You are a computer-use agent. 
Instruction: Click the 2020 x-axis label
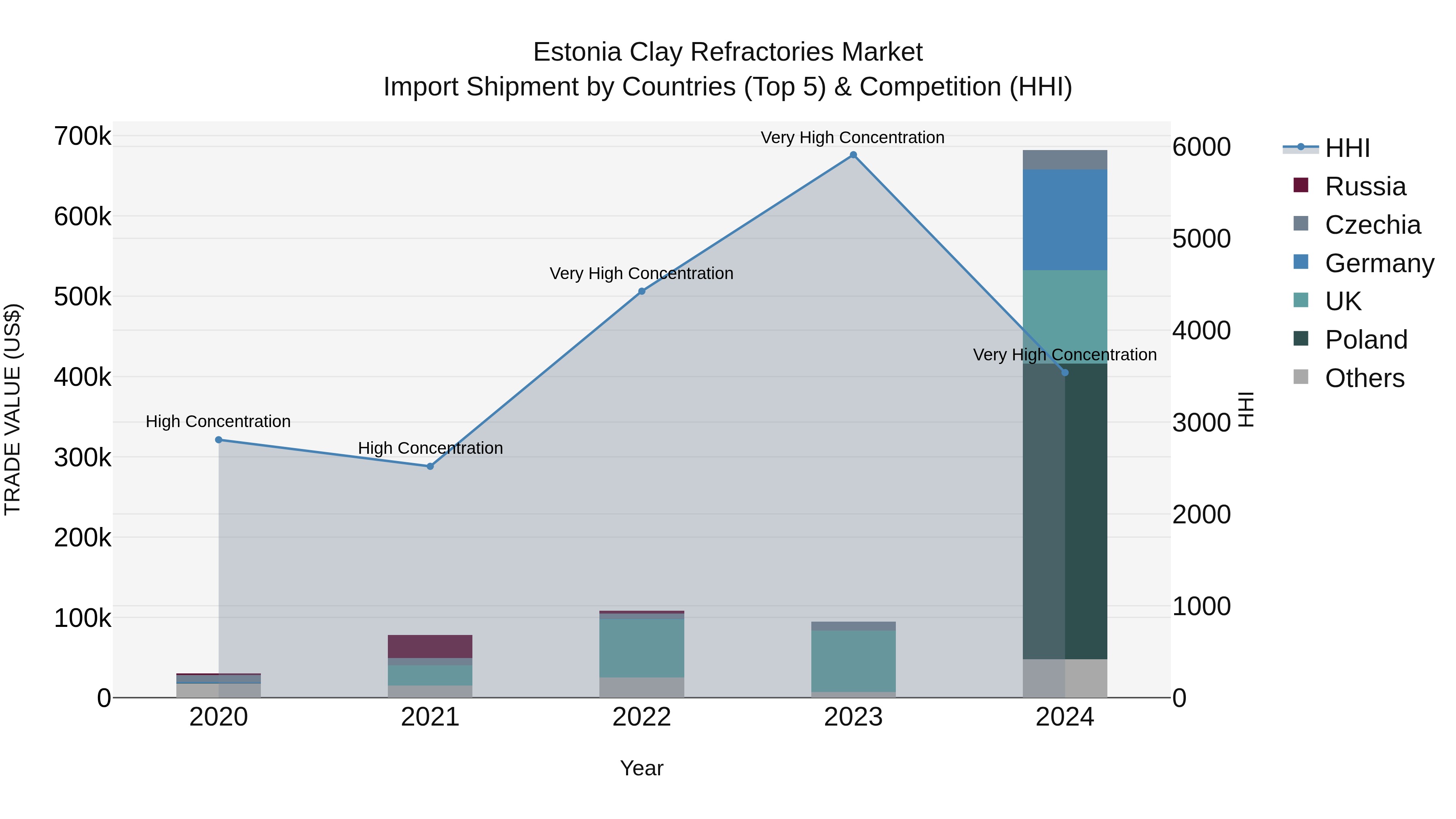[219, 717]
